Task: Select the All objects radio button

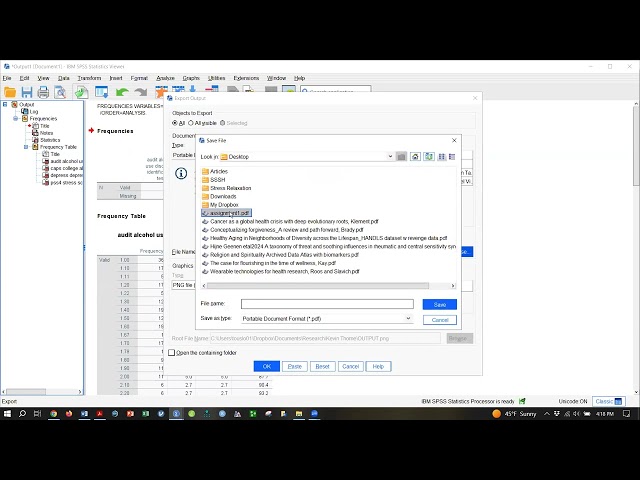Action: (175, 123)
